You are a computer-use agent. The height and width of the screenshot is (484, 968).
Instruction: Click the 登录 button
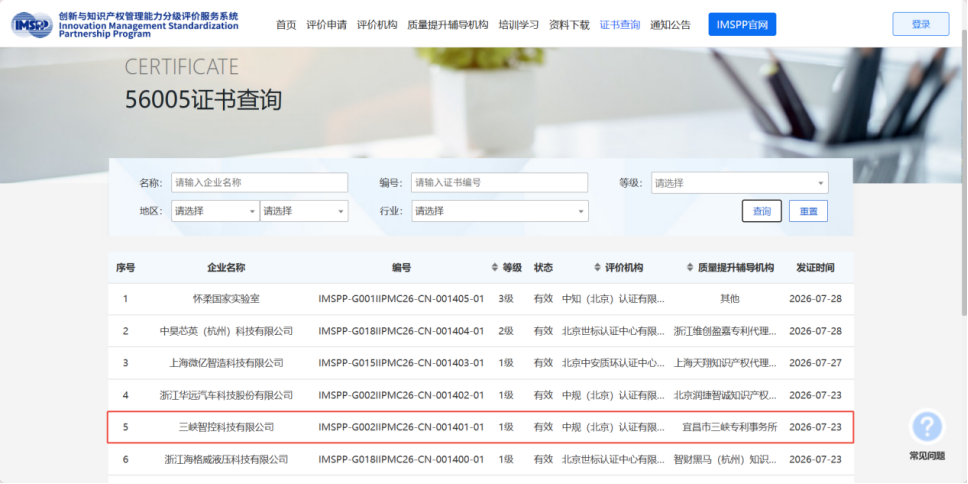pyautogui.click(x=920, y=24)
